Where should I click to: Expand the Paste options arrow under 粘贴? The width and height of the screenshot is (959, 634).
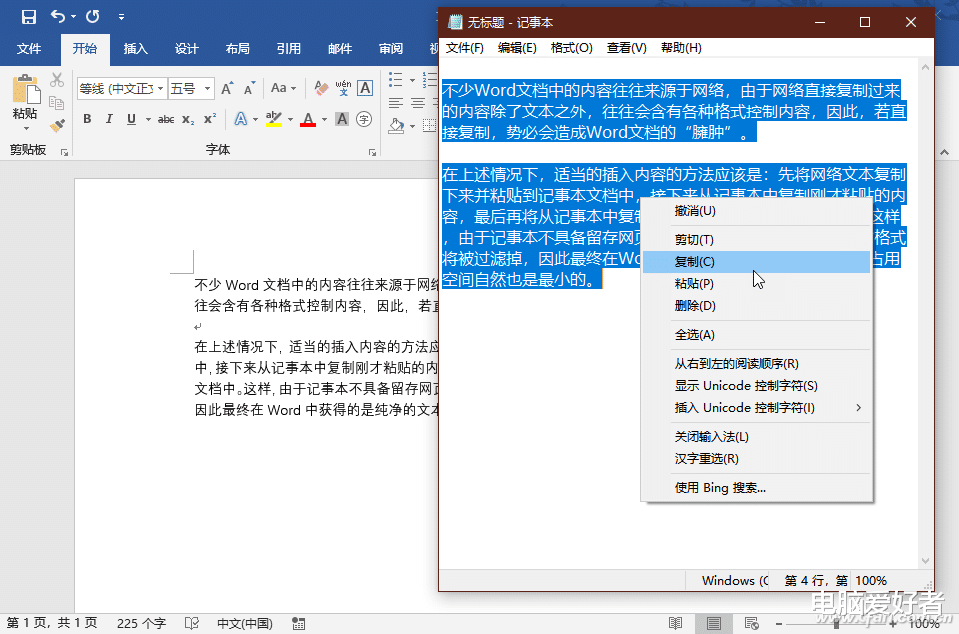coord(26,128)
